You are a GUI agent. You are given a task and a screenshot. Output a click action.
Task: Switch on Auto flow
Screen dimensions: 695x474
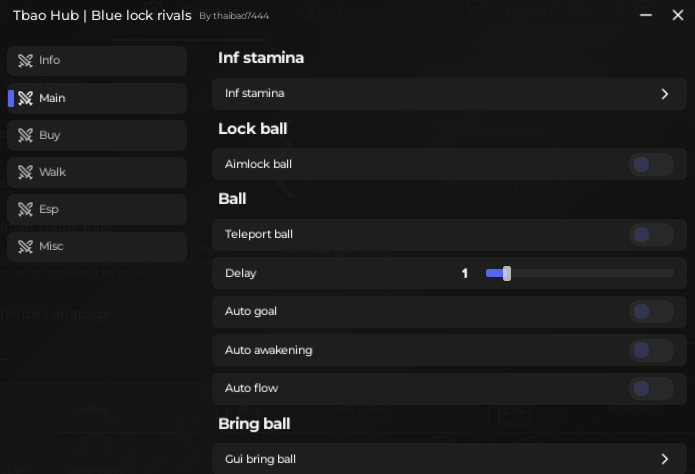651,389
